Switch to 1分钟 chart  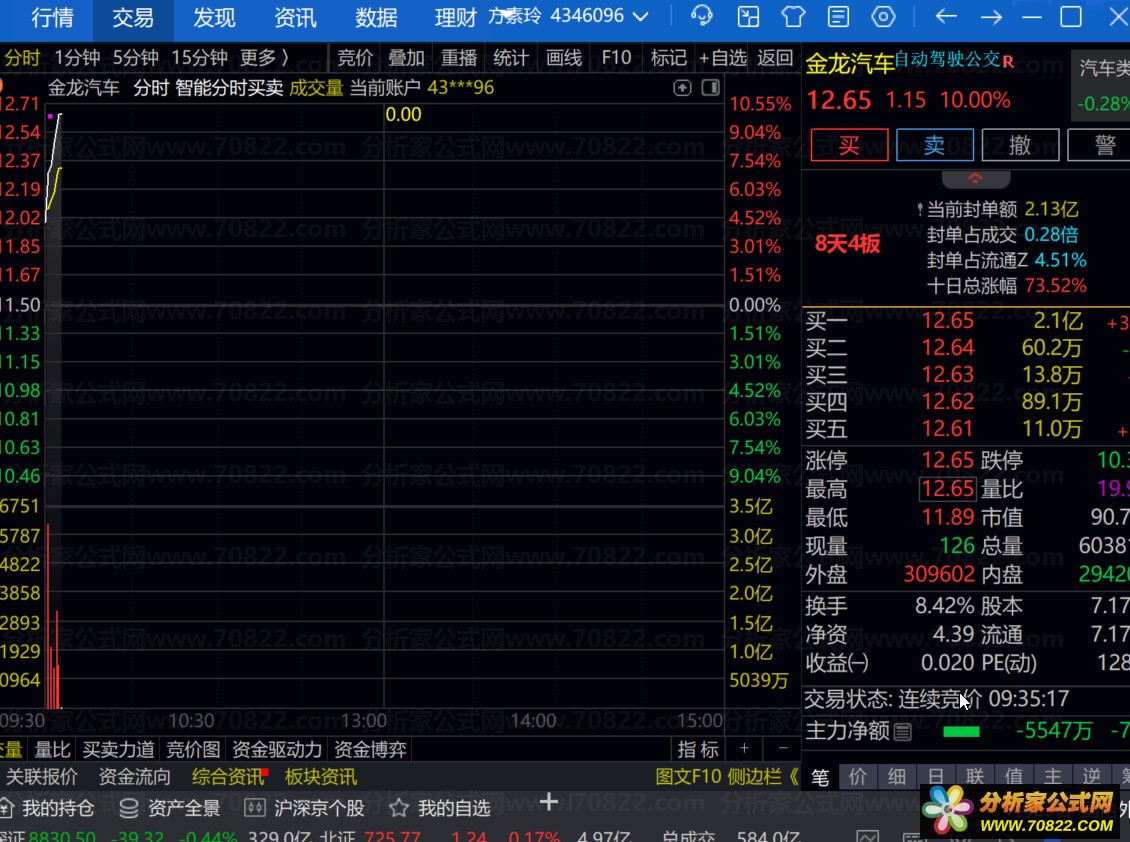[x=77, y=58]
